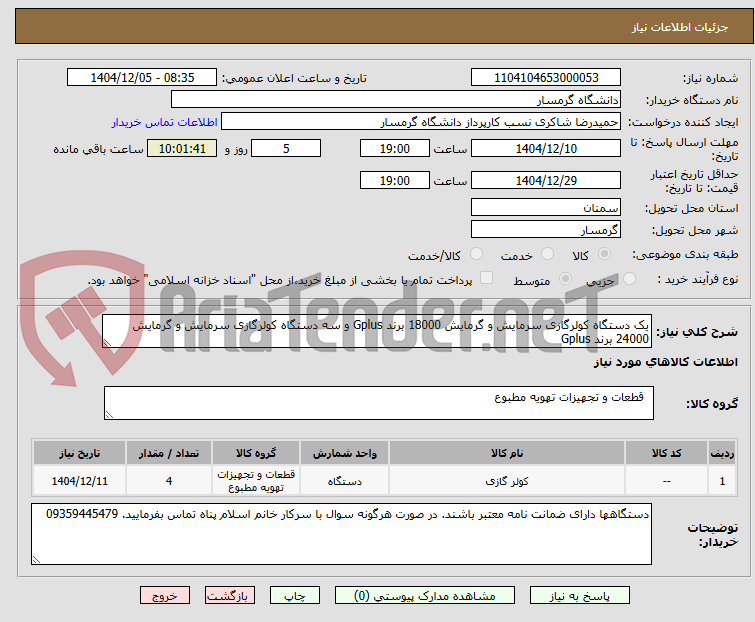The width and height of the screenshot is (755, 622).
Task: Click the need date cell 1404/12/11
Action: pyautogui.click(x=79, y=481)
